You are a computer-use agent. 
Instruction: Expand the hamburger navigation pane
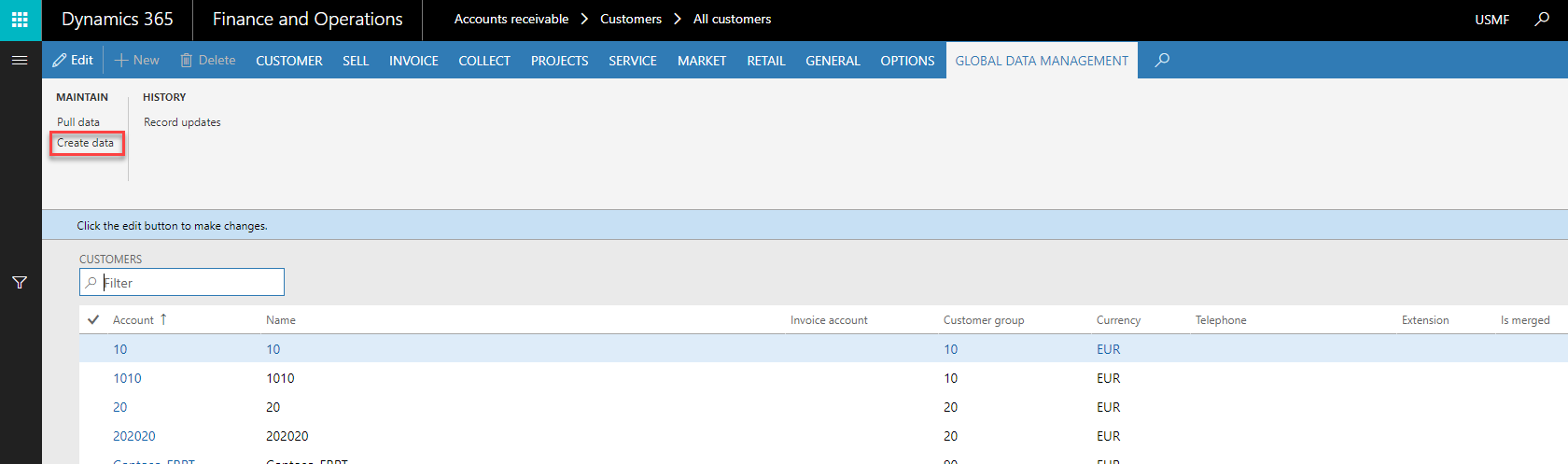[x=20, y=60]
